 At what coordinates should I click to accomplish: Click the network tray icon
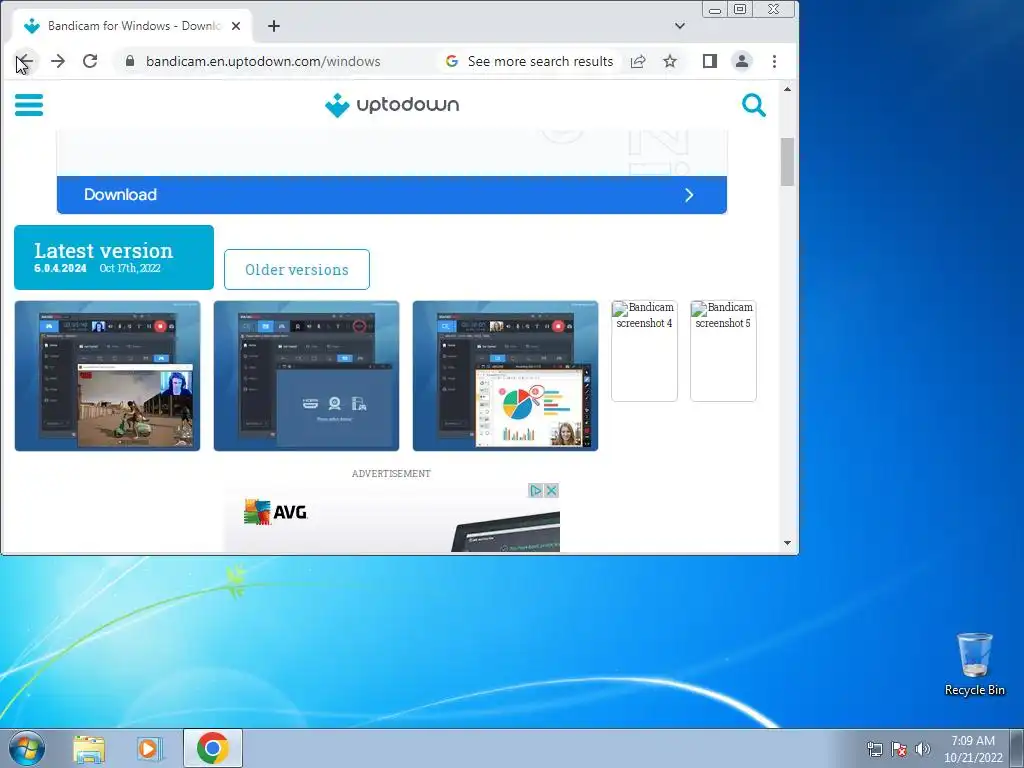tap(874, 749)
